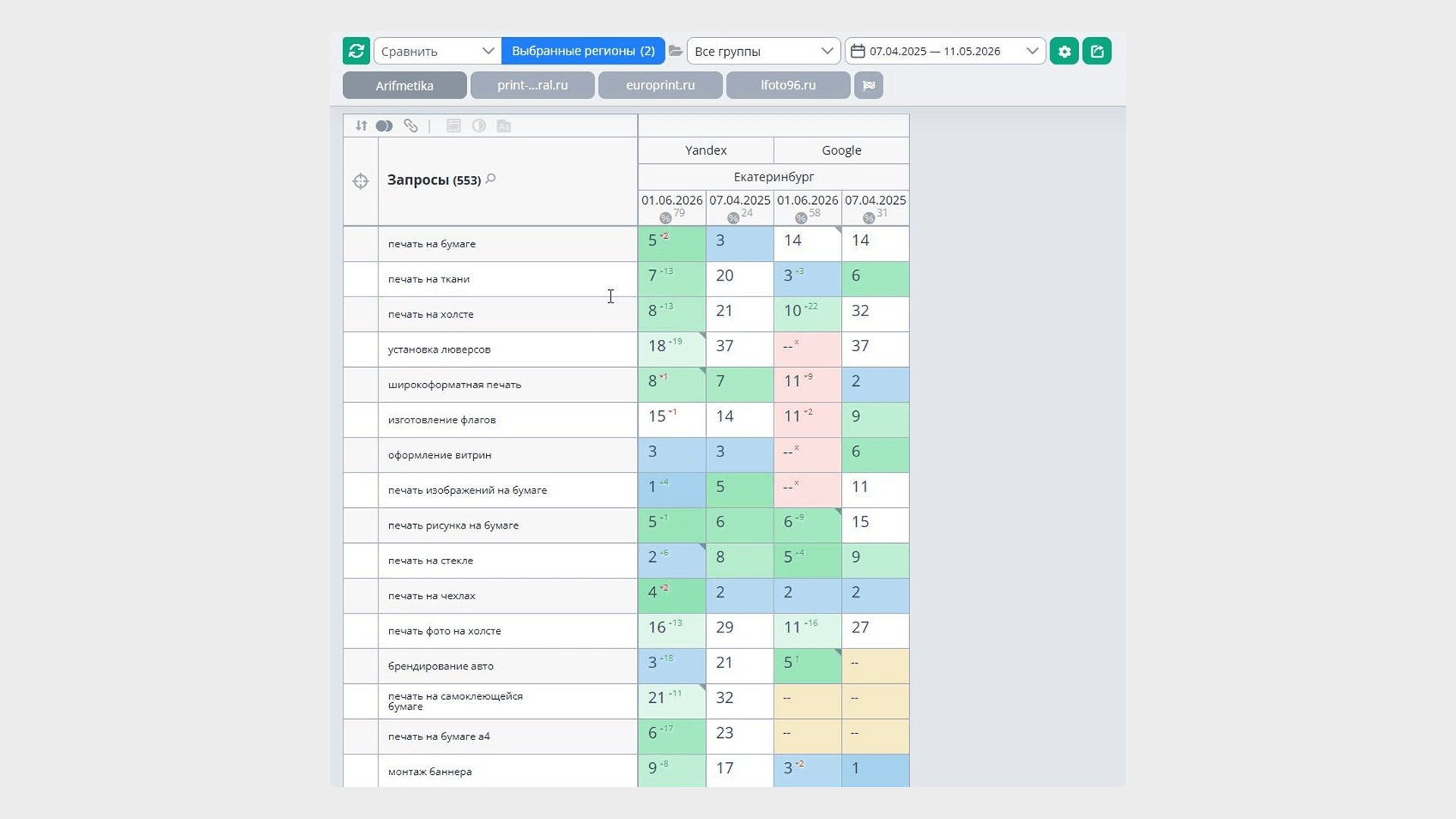Click the folder icon beside Все группы
This screenshot has height=819, width=1456.
coord(675,51)
